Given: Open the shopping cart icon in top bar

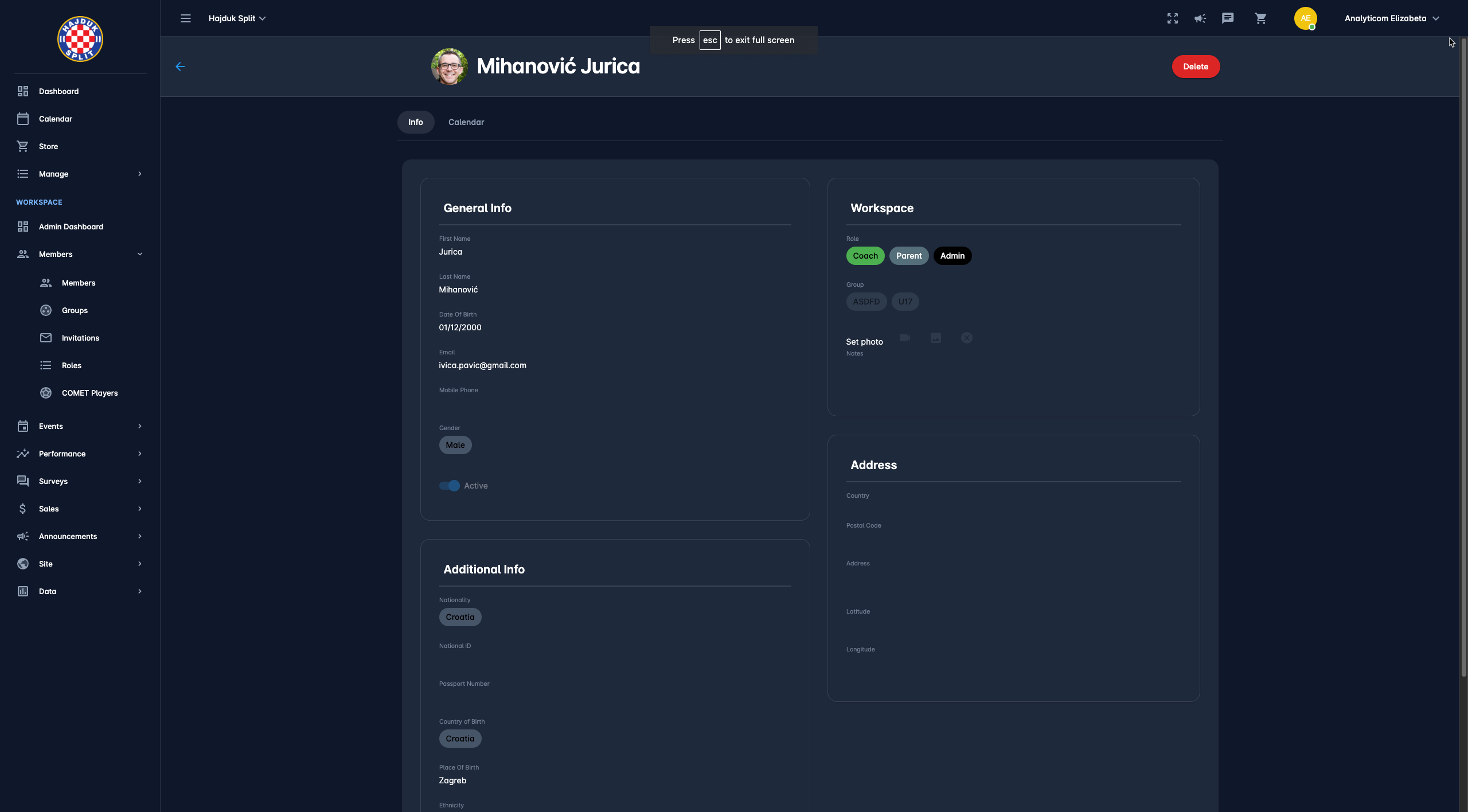Looking at the screenshot, I should (1260, 18).
